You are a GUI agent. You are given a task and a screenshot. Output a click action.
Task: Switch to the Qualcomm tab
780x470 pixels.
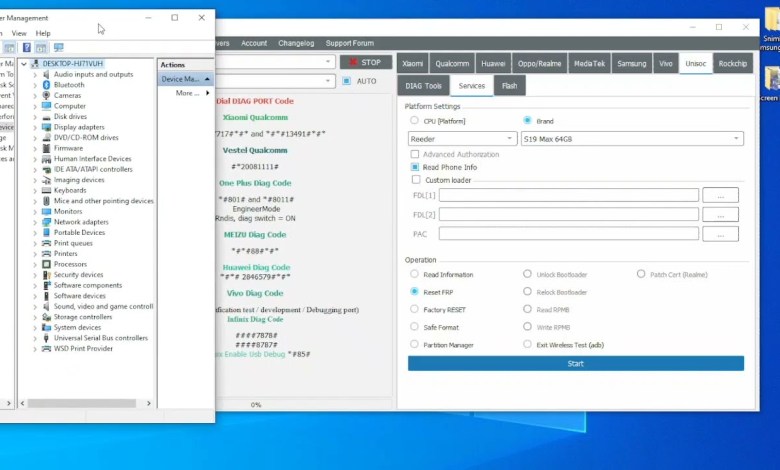pyautogui.click(x=452, y=64)
